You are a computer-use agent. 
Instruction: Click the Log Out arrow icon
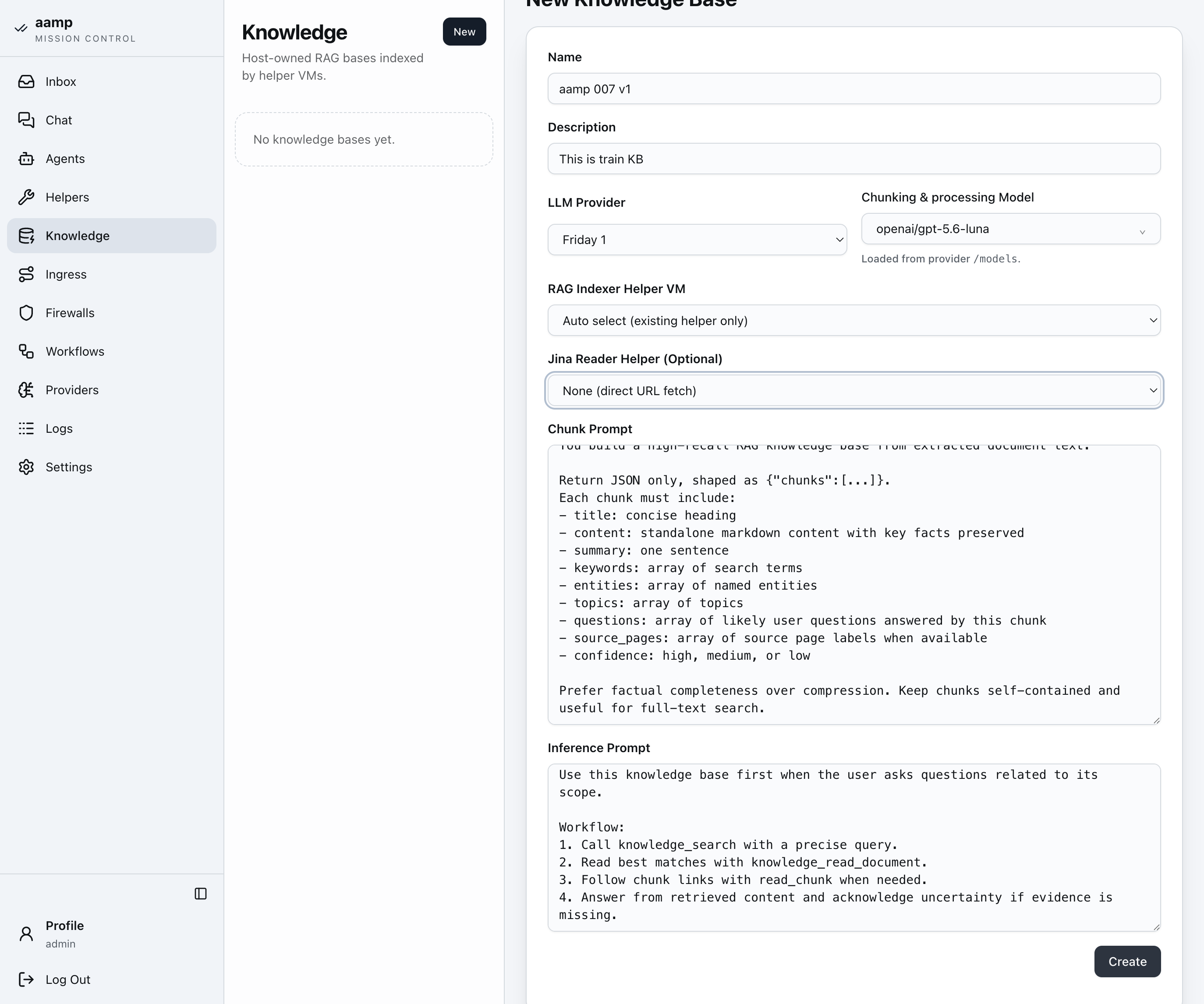click(26, 979)
